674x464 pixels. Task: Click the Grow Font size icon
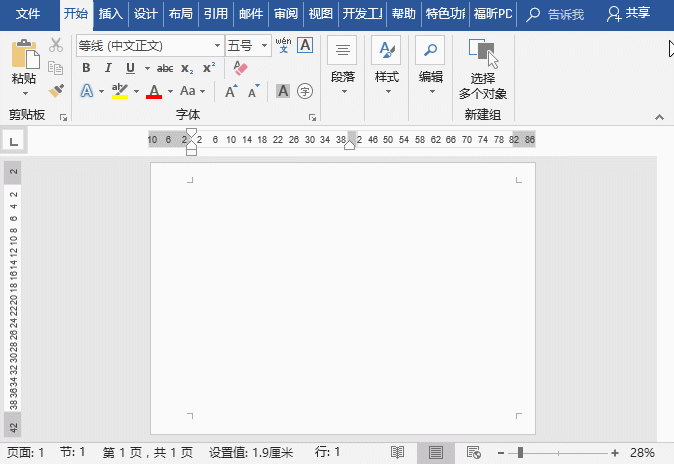[230, 91]
